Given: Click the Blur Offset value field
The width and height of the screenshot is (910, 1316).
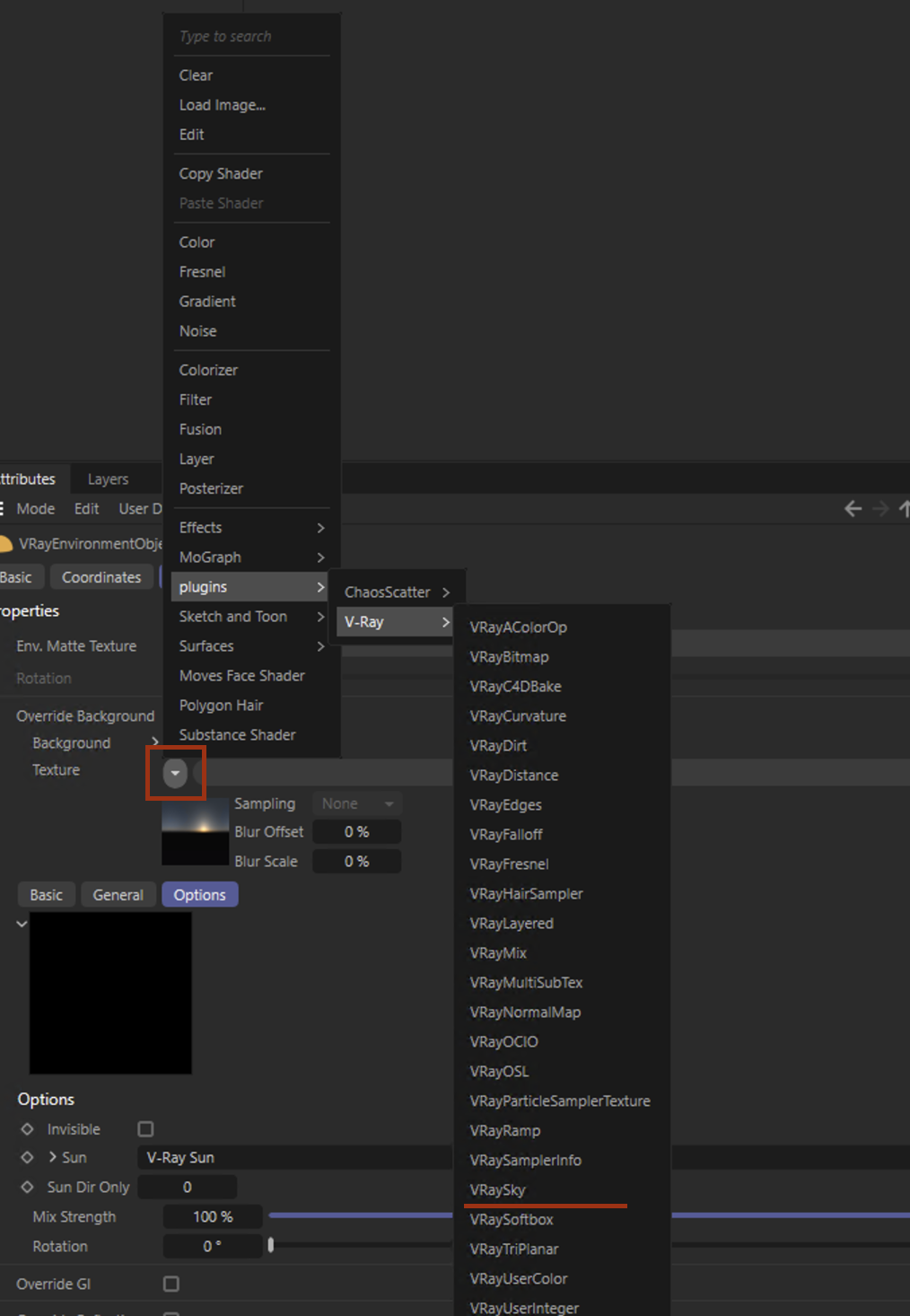Looking at the screenshot, I should pyautogui.click(x=356, y=832).
